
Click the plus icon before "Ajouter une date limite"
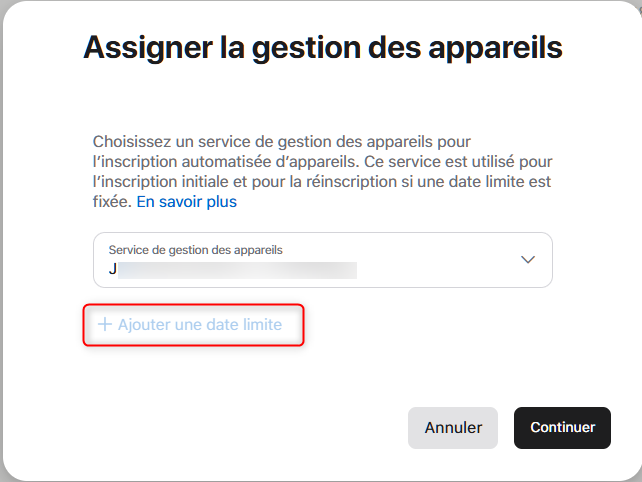tap(104, 325)
